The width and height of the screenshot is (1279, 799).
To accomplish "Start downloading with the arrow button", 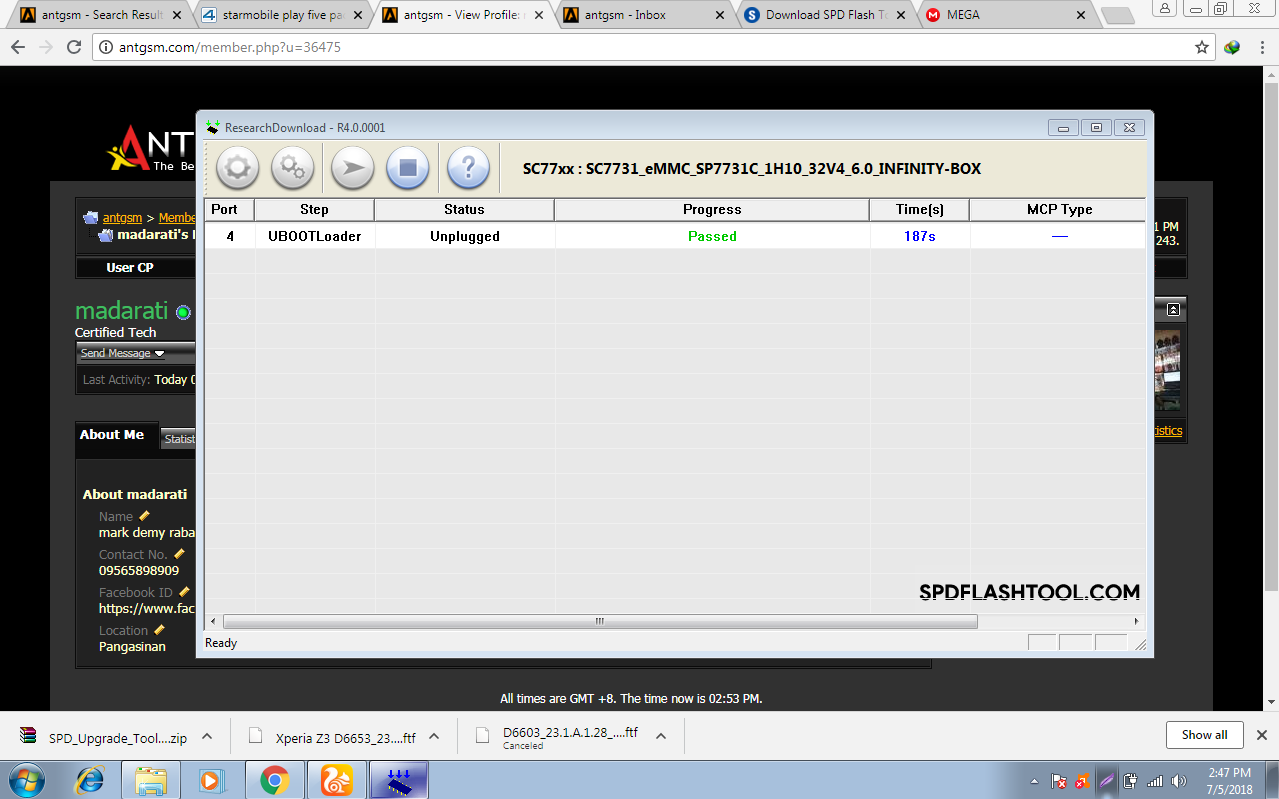I will click(353, 168).
